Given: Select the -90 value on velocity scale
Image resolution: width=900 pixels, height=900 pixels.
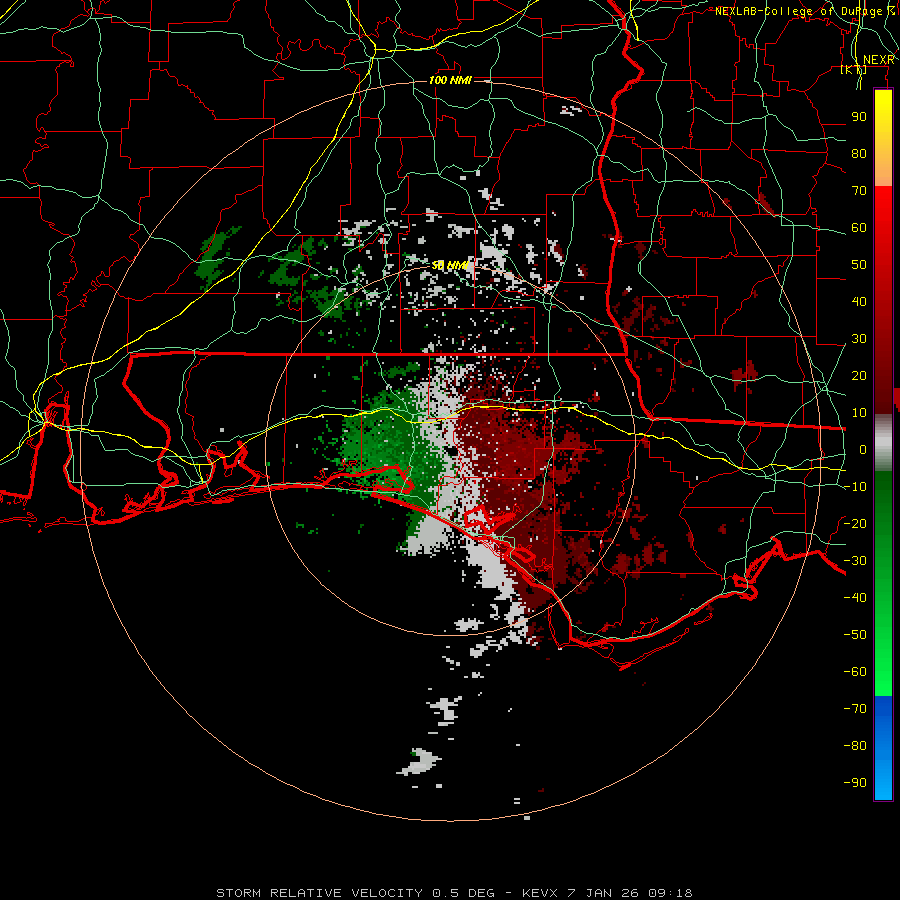Looking at the screenshot, I should tap(855, 783).
